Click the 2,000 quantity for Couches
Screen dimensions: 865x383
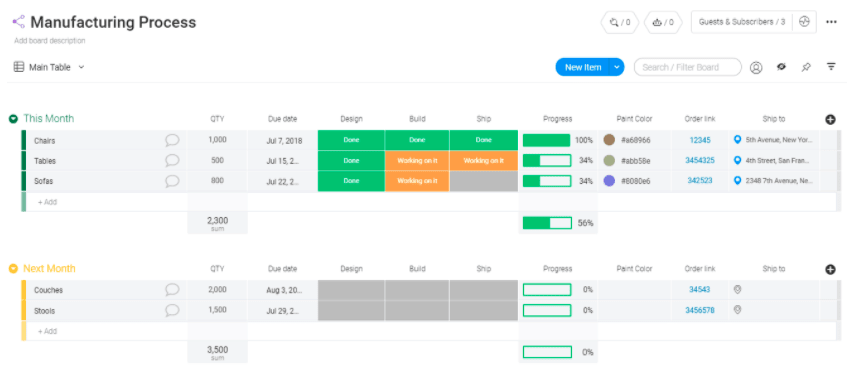pyautogui.click(x=217, y=289)
